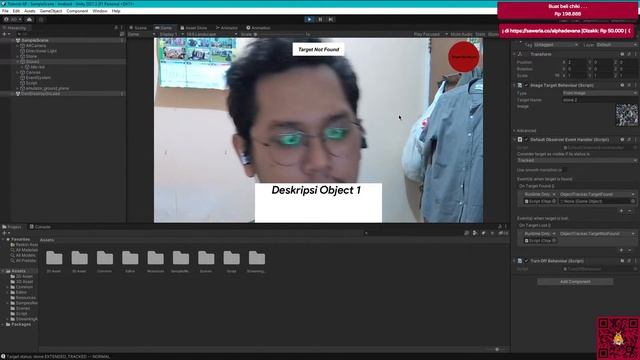Image resolution: width=640 pixels, height=360 pixels.
Task: Click the Mute Audio toggle in Game view
Action: click(461, 34)
